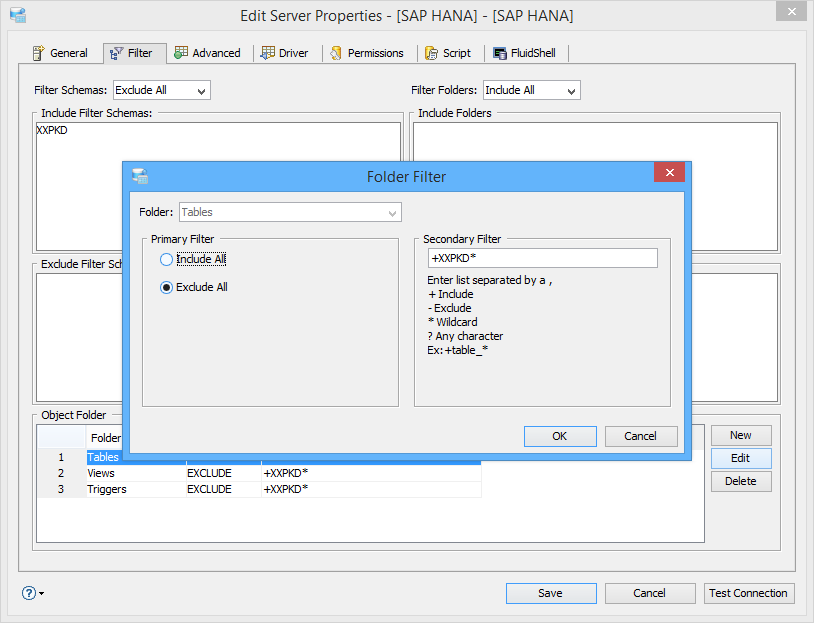This screenshot has width=814, height=623.
Task: Click the Edit object folder button
Action: click(741, 458)
